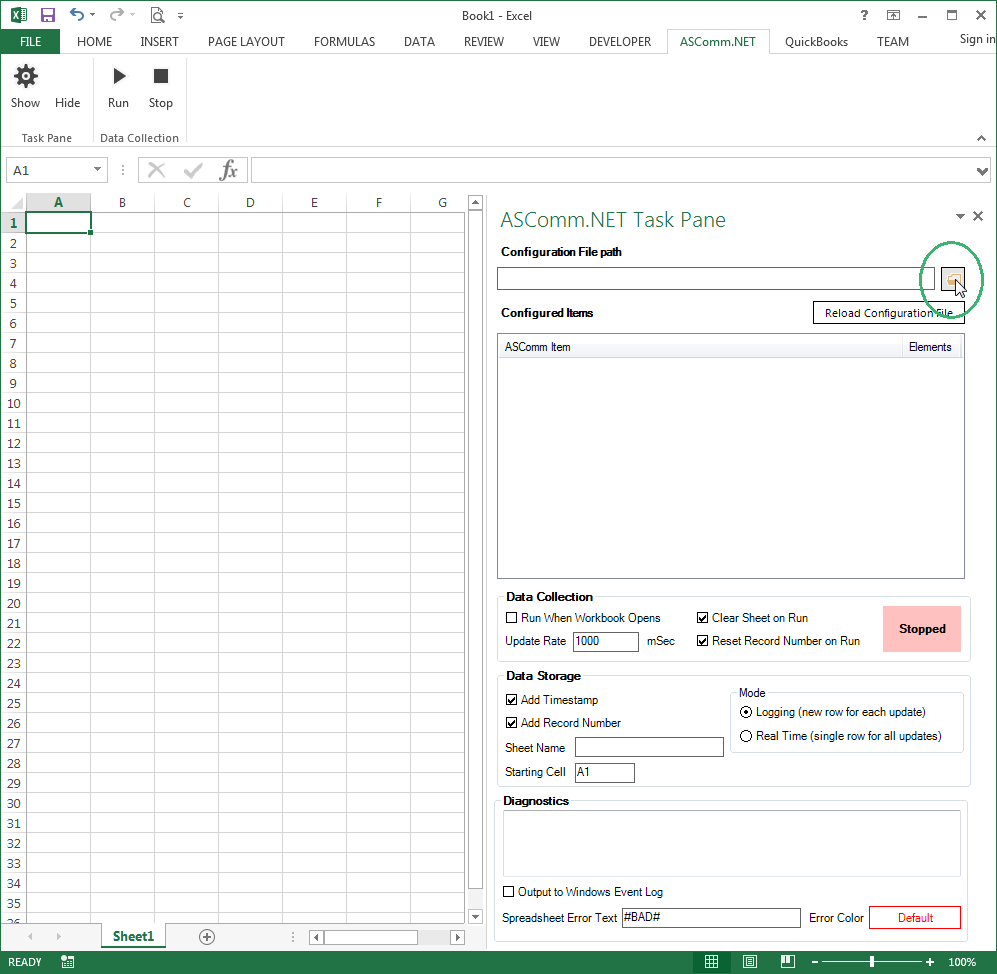
Task: Uncheck Reset Record Number on Run
Action: (703, 640)
